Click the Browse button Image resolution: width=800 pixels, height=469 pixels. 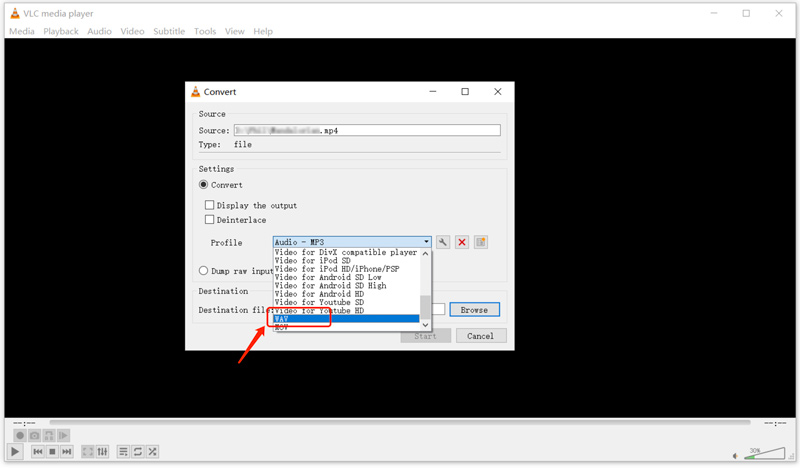tap(474, 310)
